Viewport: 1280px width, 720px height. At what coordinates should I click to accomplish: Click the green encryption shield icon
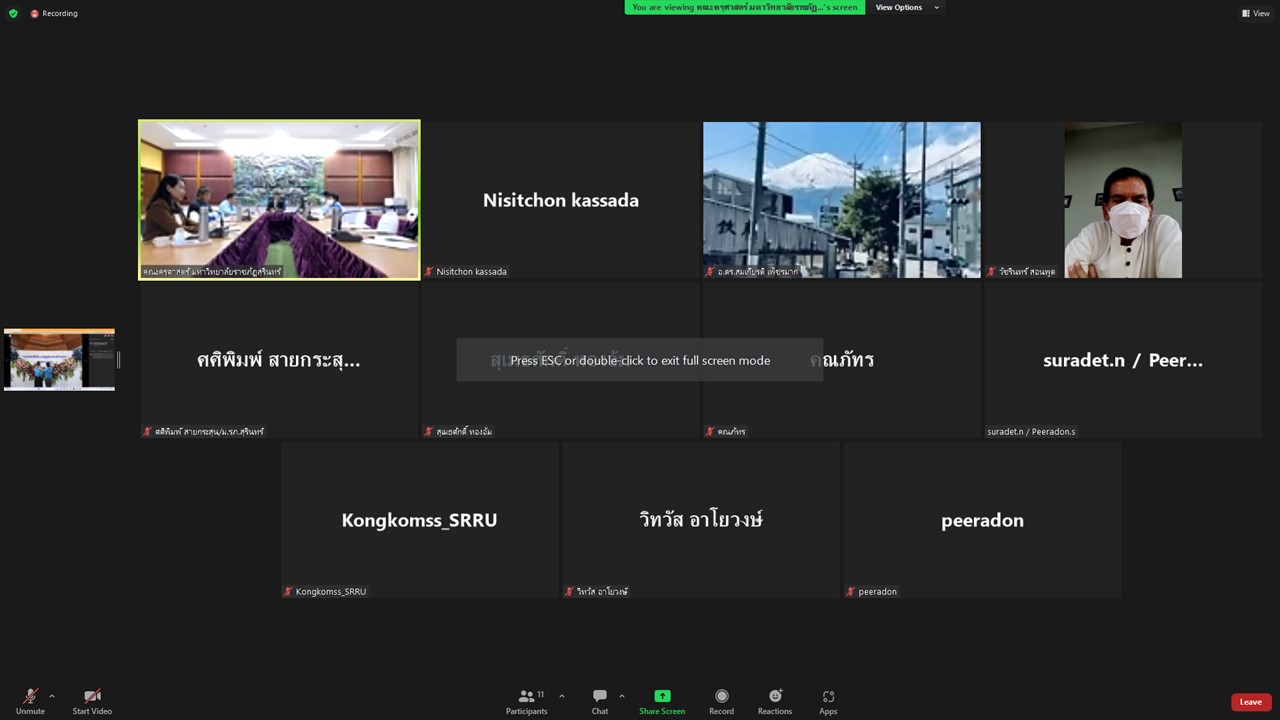[13, 13]
